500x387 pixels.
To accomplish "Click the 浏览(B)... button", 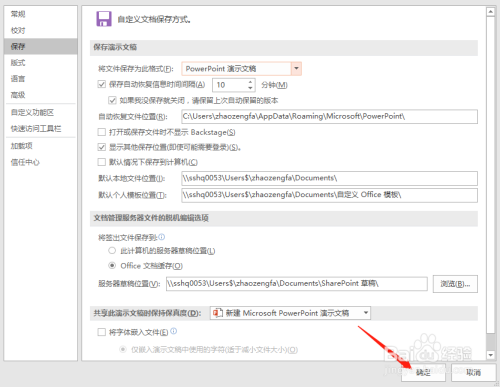I will click(455, 284).
